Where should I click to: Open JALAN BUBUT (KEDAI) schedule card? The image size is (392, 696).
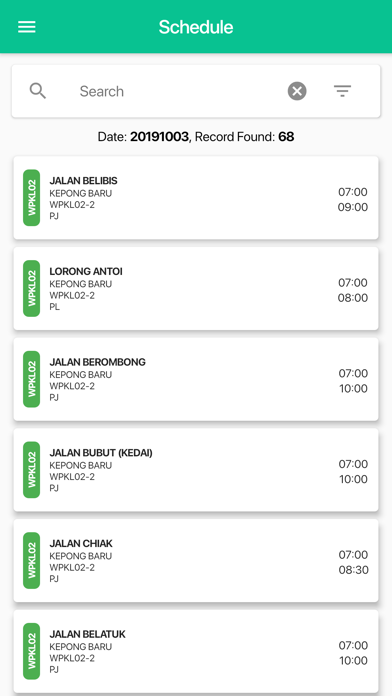point(196,470)
